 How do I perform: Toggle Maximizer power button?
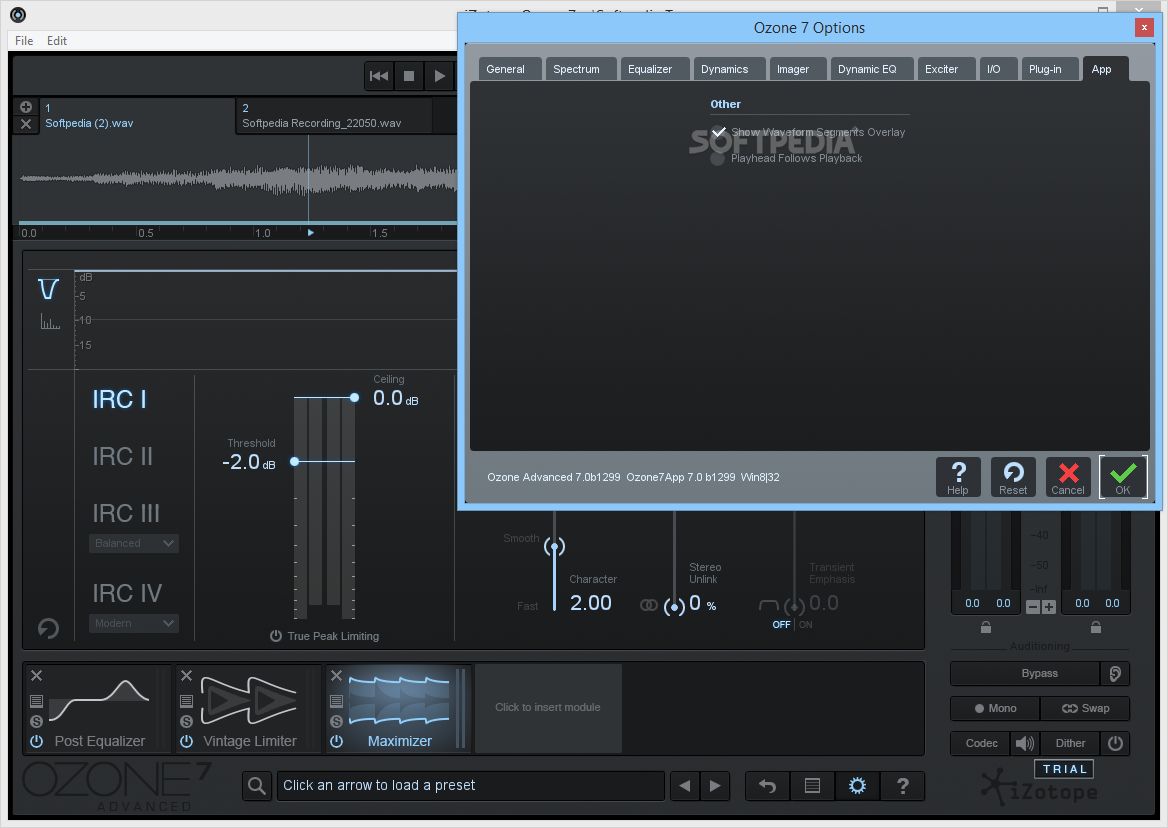point(336,742)
